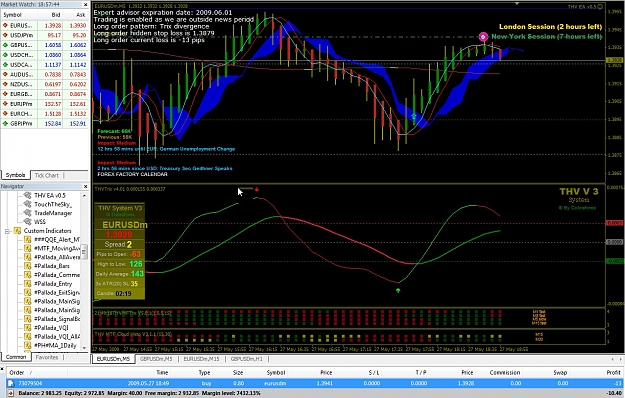
Task: Select the TouchTheSky_ expert advisor icon
Action: pyautogui.click(x=28, y=204)
